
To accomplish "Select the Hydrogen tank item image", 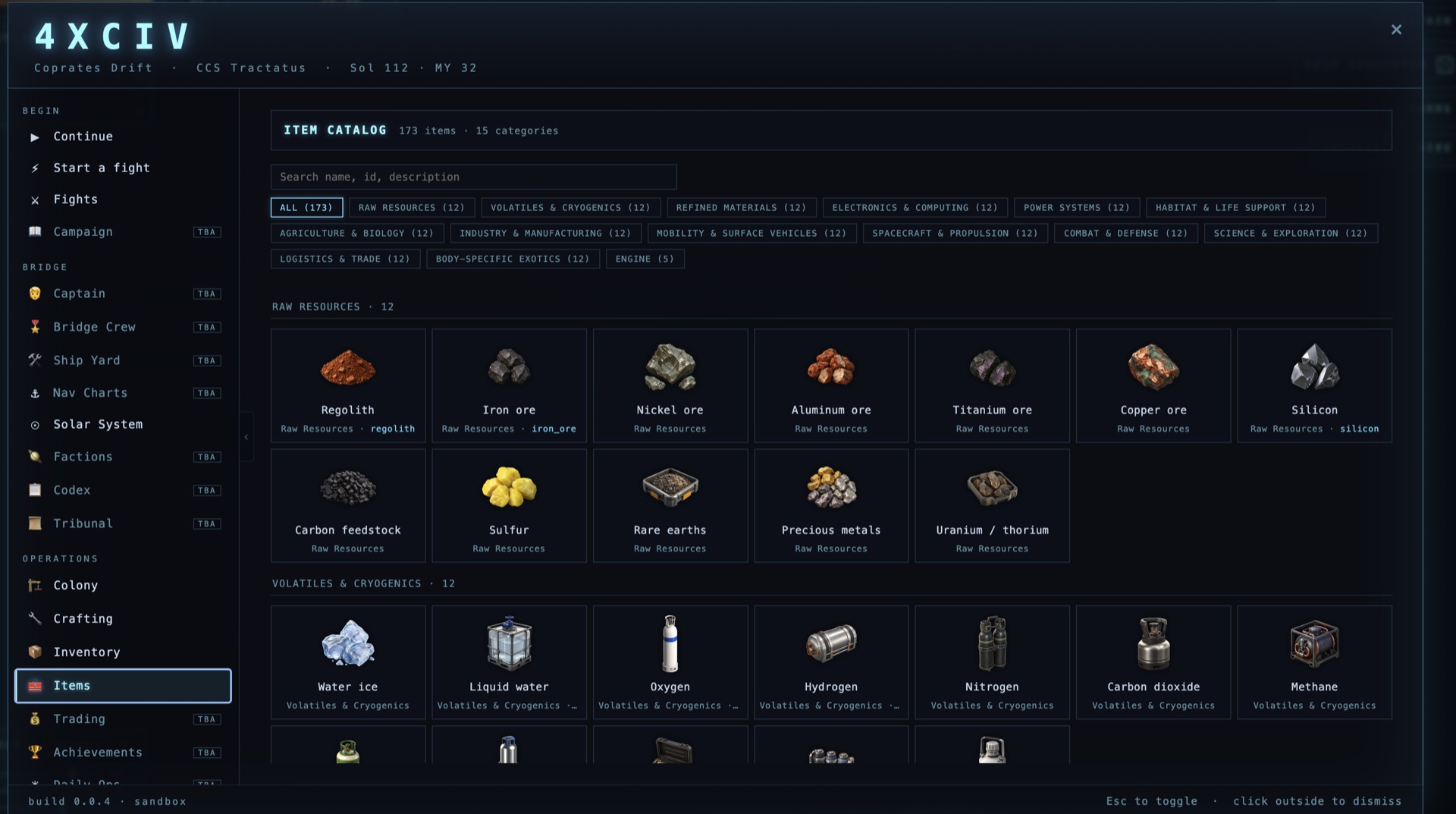I will (x=831, y=643).
